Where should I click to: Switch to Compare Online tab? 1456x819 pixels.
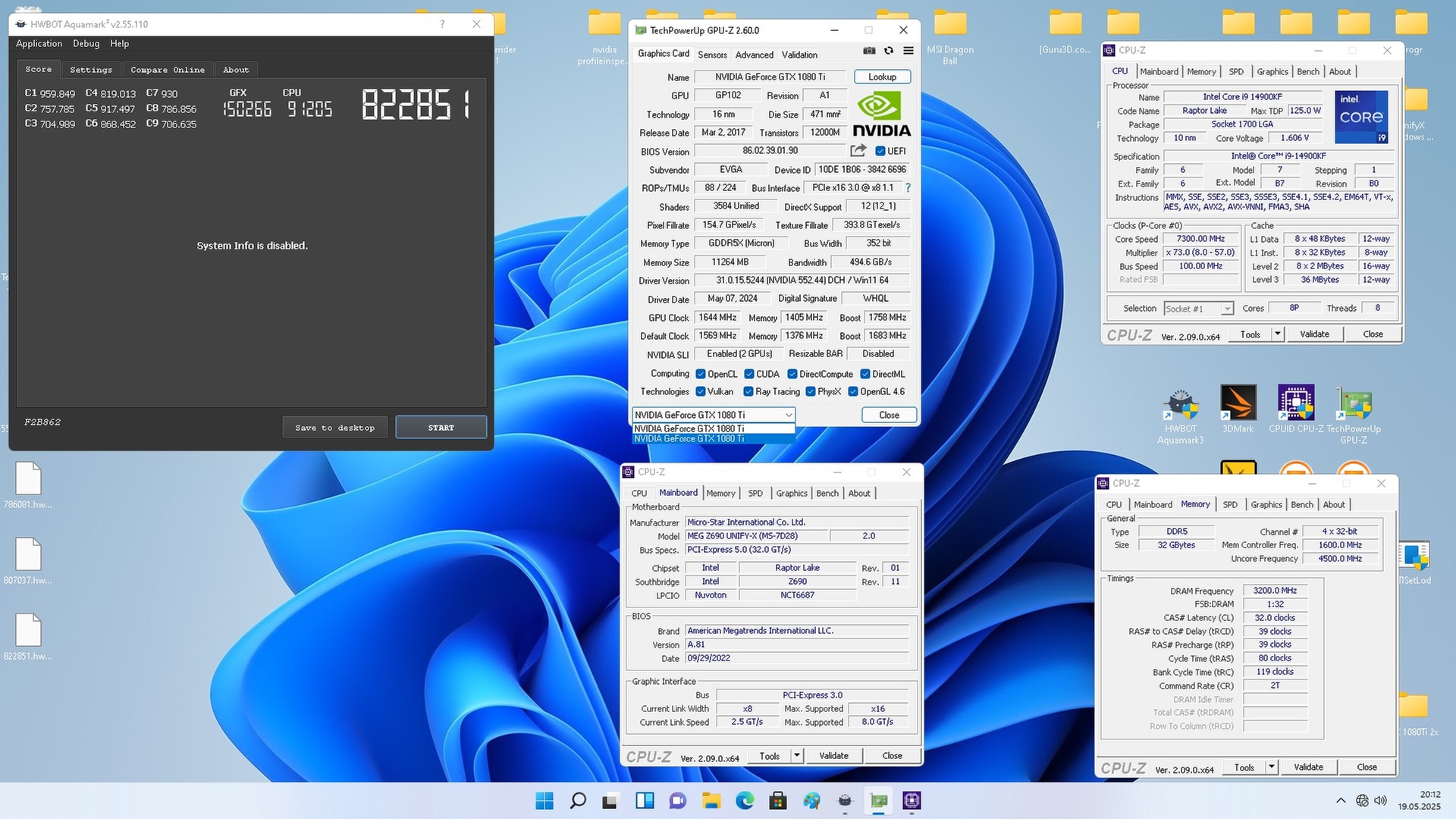pyautogui.click(x=168, y=70)
